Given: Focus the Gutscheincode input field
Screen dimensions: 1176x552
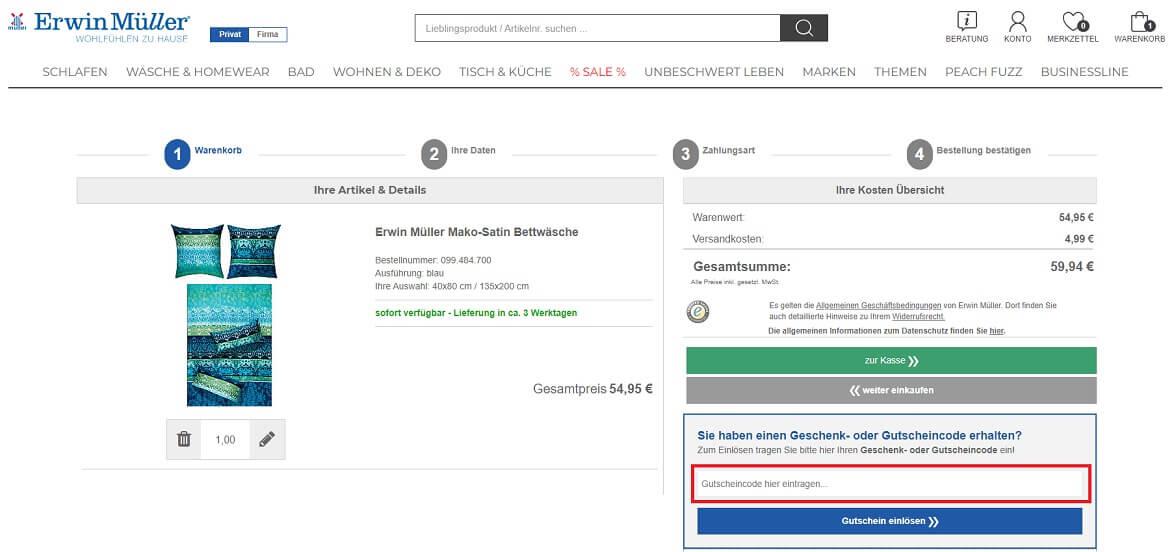Looking at the screenshot, I should click(x=890, y=484).
